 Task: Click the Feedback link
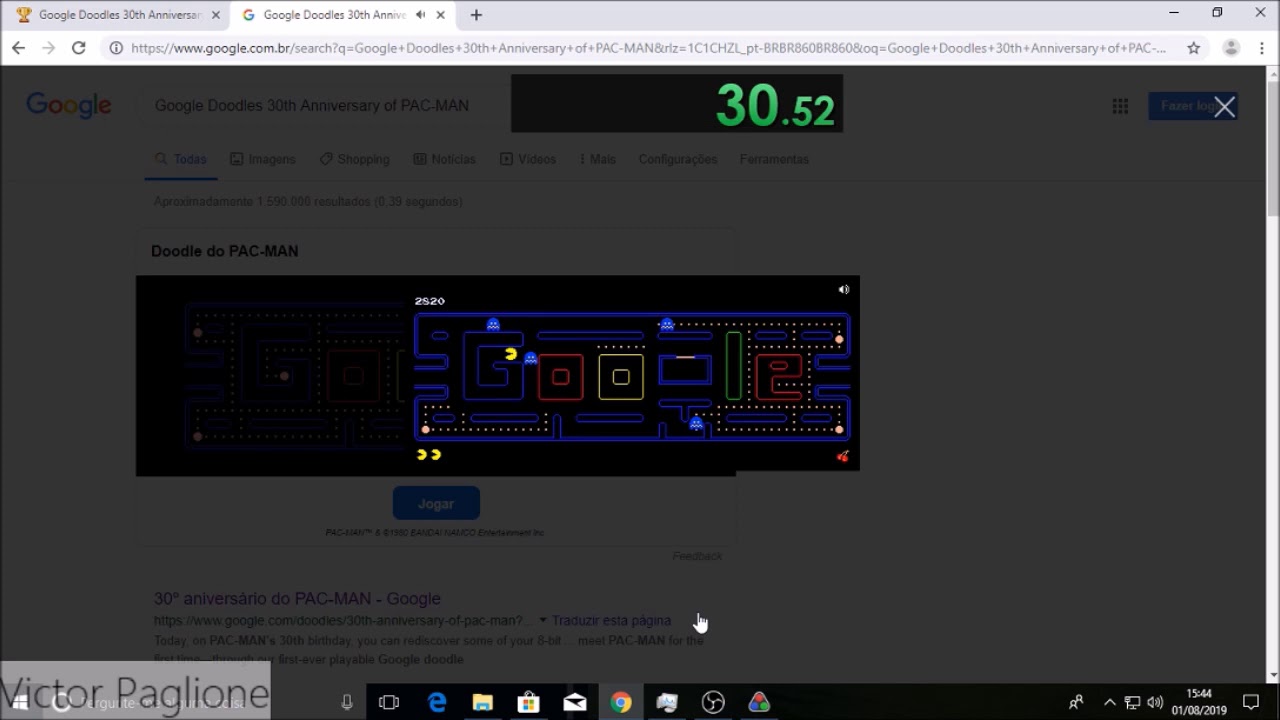(697, 556)
